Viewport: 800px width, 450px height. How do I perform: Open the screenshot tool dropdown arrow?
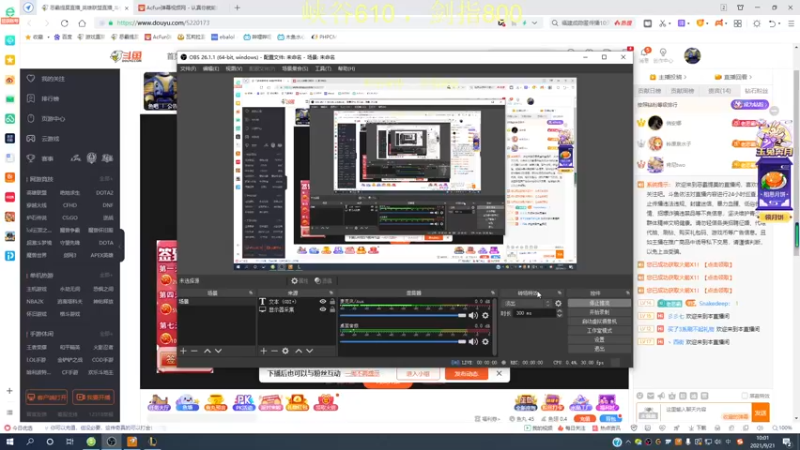(669, 23)
